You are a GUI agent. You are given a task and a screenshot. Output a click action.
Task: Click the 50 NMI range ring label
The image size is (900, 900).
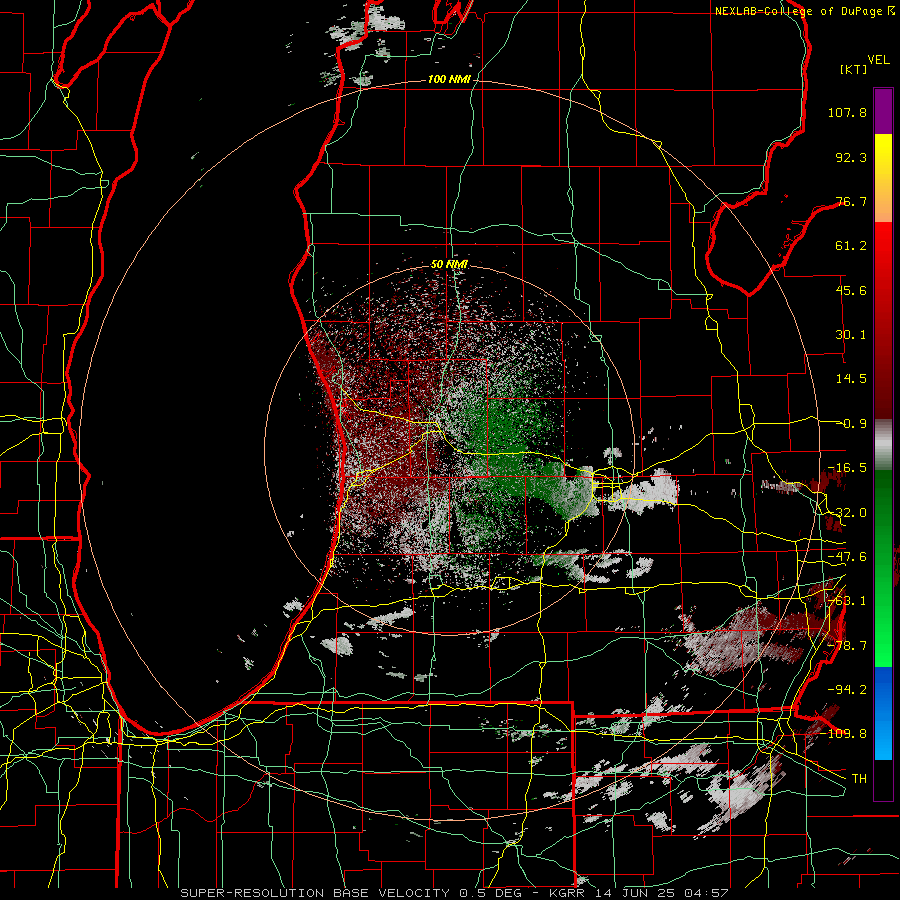(449, 264)
